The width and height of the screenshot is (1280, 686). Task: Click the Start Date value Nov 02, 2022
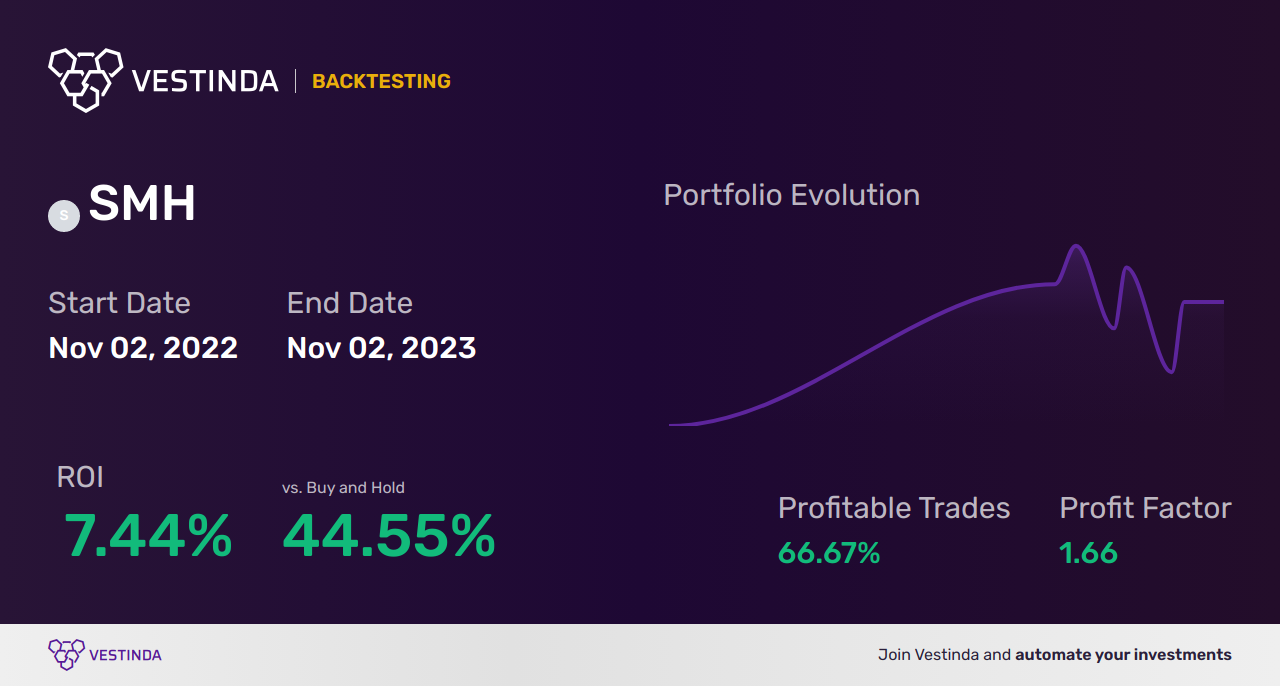click(143, 348)
